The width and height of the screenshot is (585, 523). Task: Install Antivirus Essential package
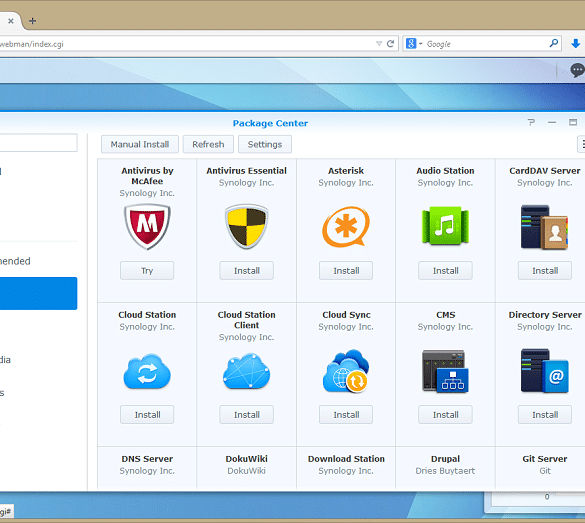tap(247, 270)
